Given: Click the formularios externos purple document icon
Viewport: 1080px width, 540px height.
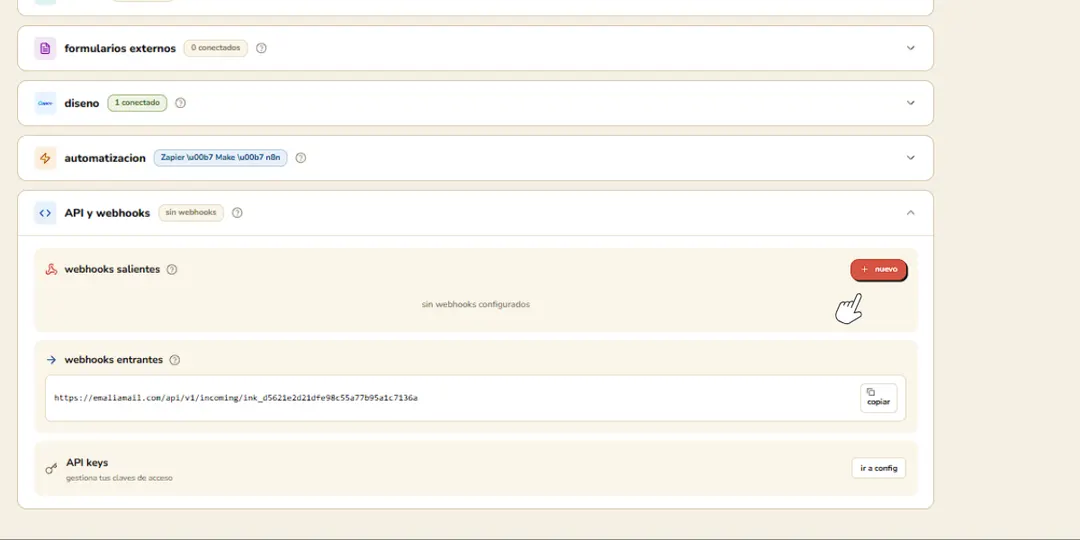Looking at the screenshot, I should pyautogui.click(x=45, y=48).
